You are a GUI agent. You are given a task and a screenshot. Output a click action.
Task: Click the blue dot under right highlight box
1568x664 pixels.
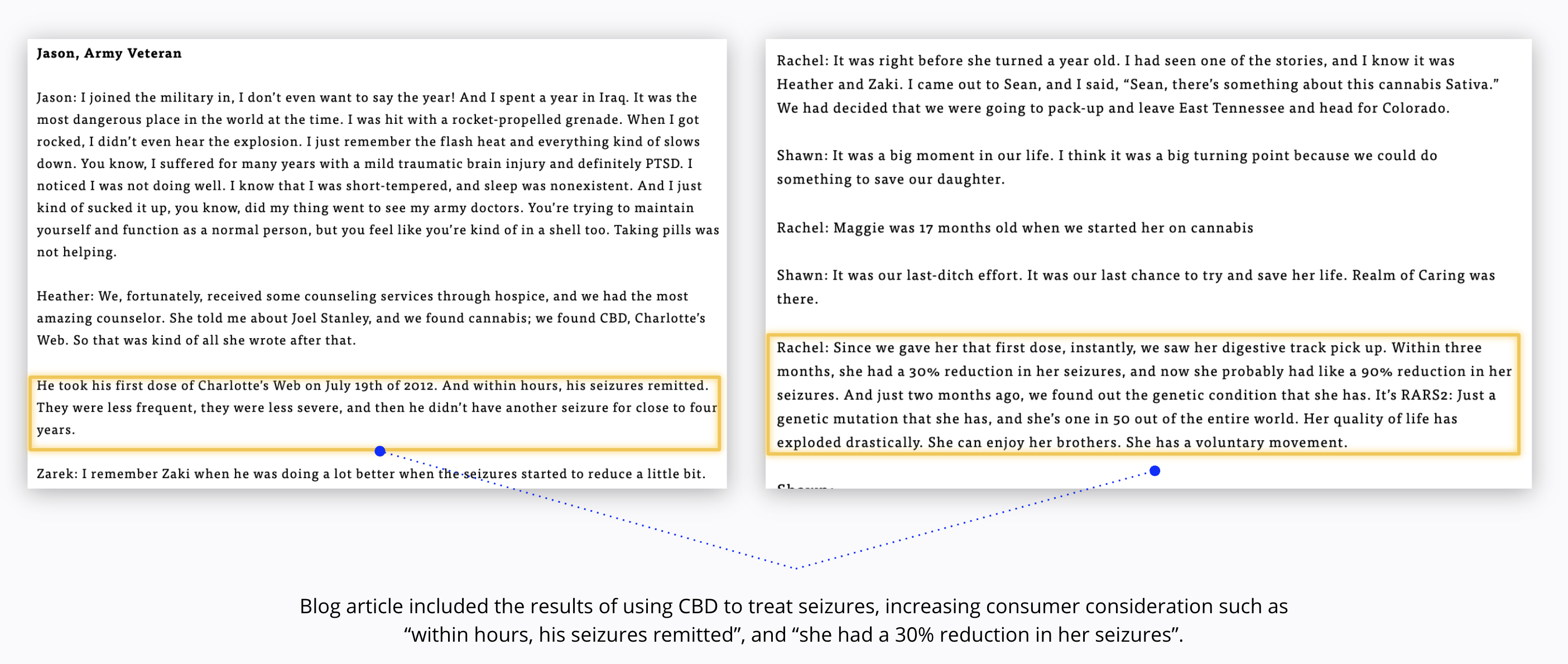click(x=1155, y=470)
